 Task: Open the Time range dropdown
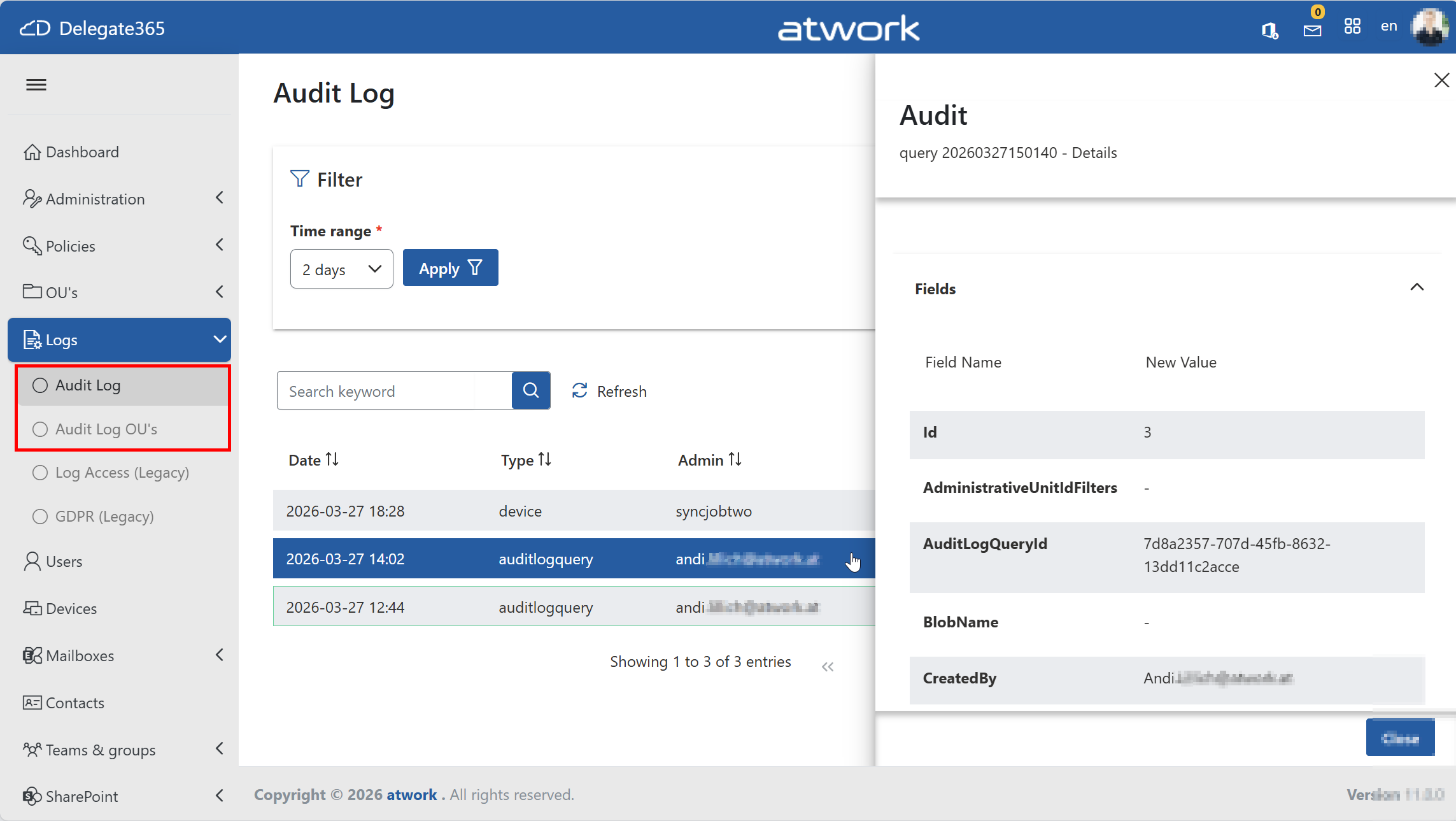[341, 269]
